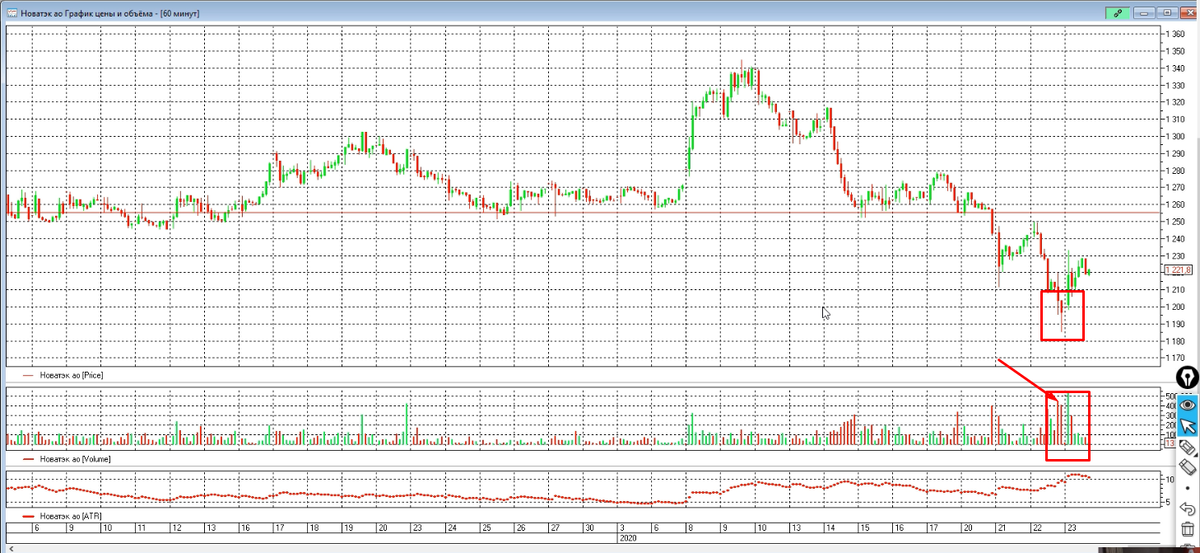Click the green chain link anchor button
1200x553 pixels.
pos(1120,12)
